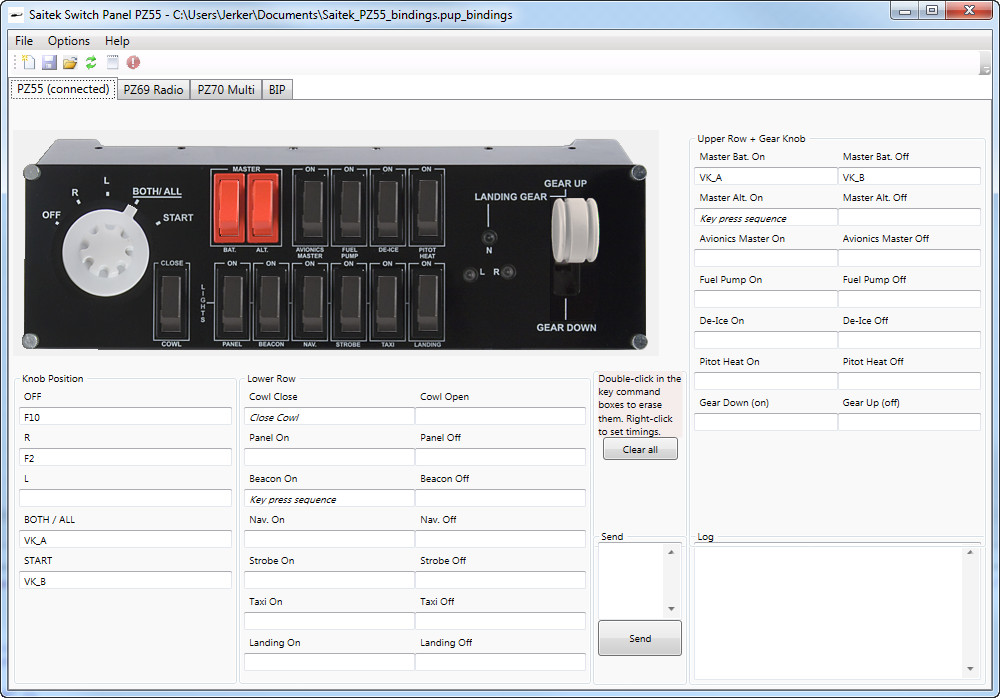Click the Avionics Master Off input field

909,258
